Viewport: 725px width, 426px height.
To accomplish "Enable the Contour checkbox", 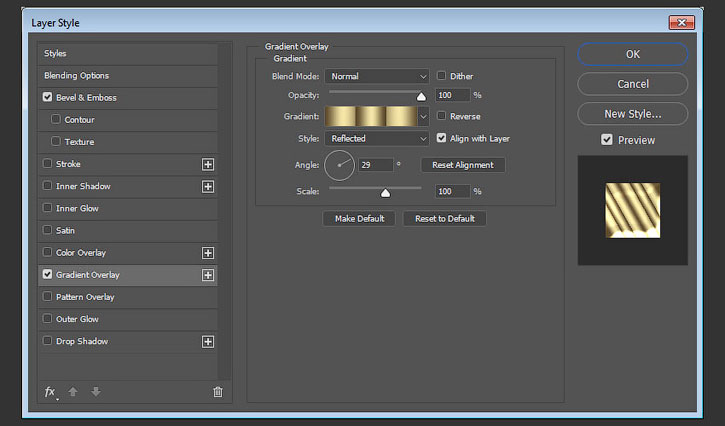I will pyautogui.click(x=56, y=119).
